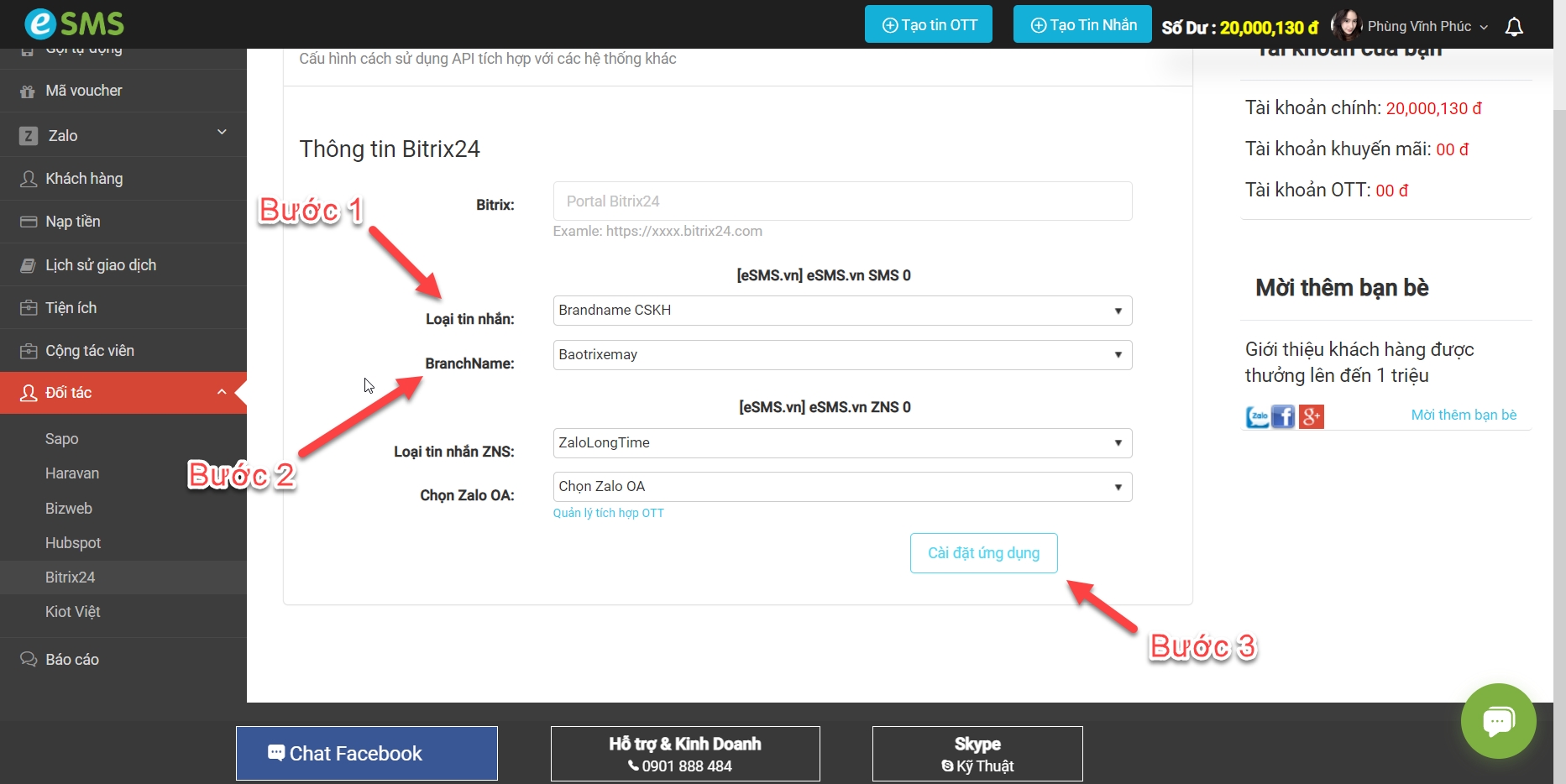This screenshot has height=784, width=1566.
Task: Select Bitrix24 in the sidebar
Action: point(71,578)
